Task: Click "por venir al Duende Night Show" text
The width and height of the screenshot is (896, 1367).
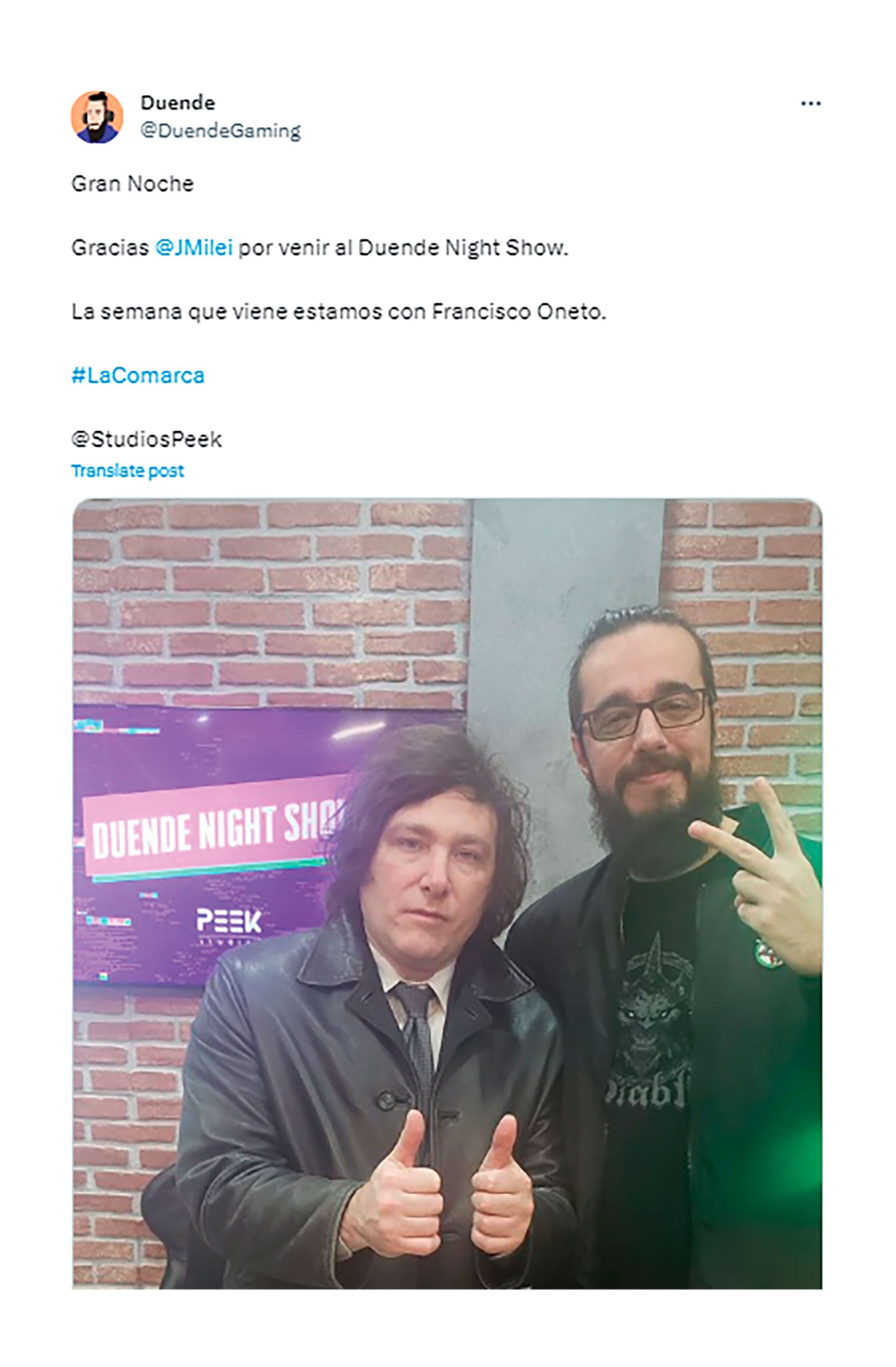Action: pyautogui.click(x=403, y=247)
